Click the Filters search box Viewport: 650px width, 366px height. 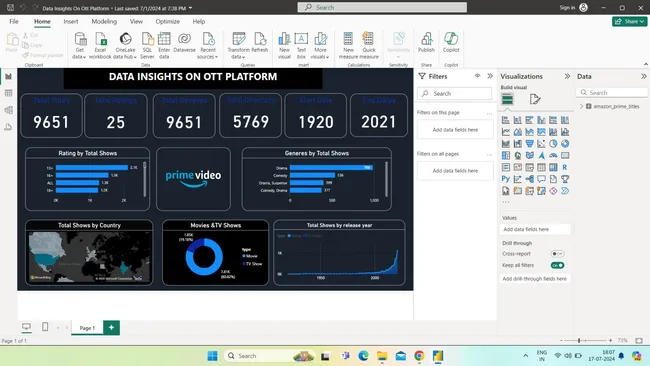coord(455,94)
